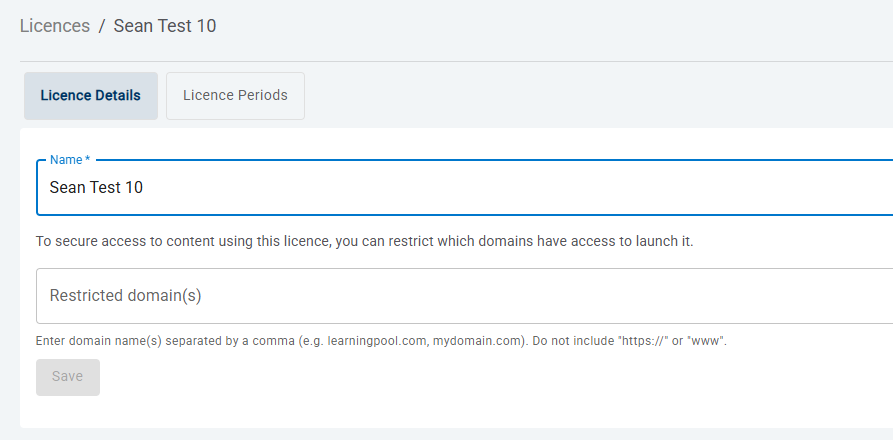The height and width of the screenshot is (440, 893).
Task: Select the Licence Details tab
Action: click(x=91, y=96)
